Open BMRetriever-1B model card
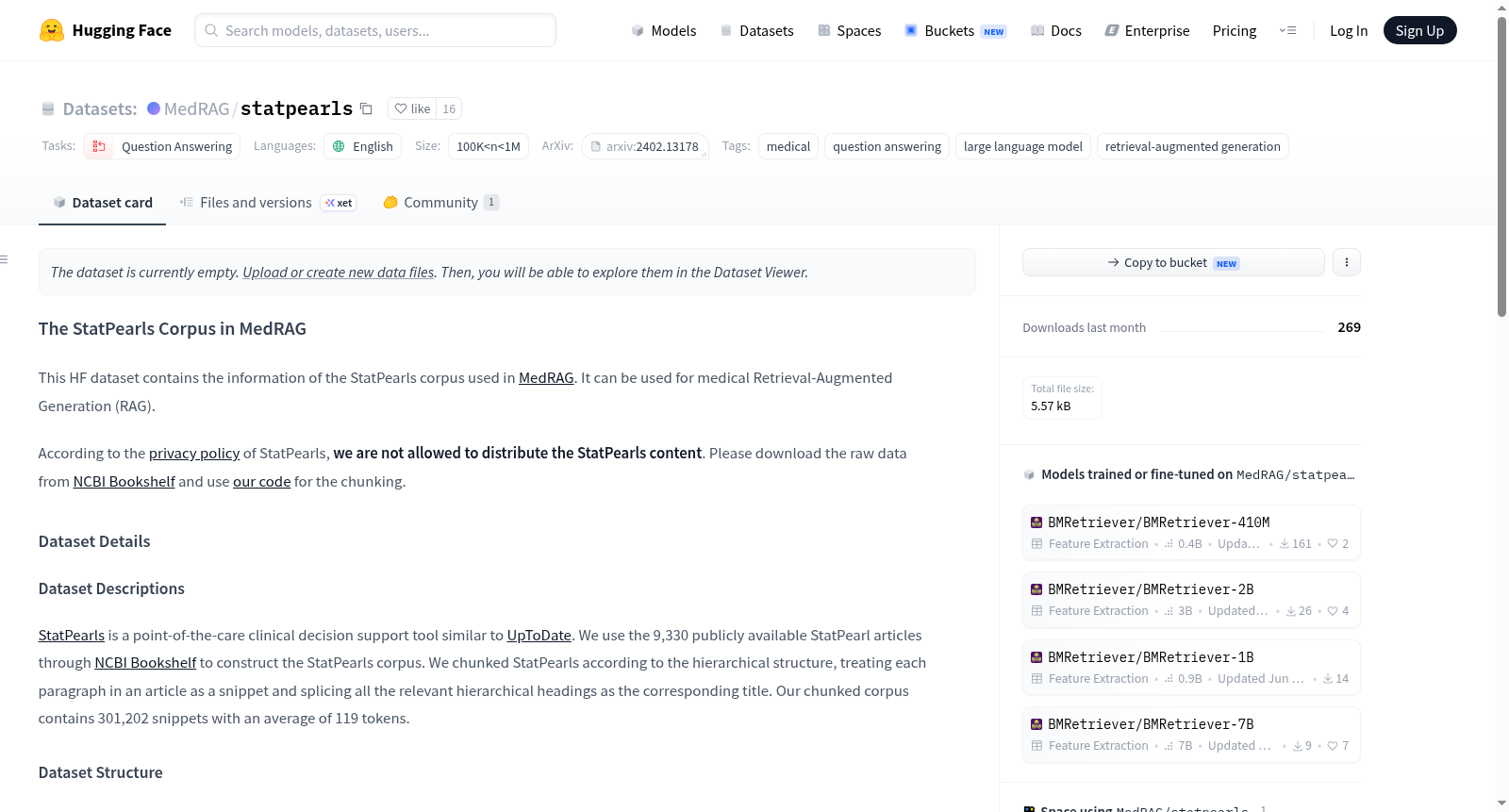 1191,668
